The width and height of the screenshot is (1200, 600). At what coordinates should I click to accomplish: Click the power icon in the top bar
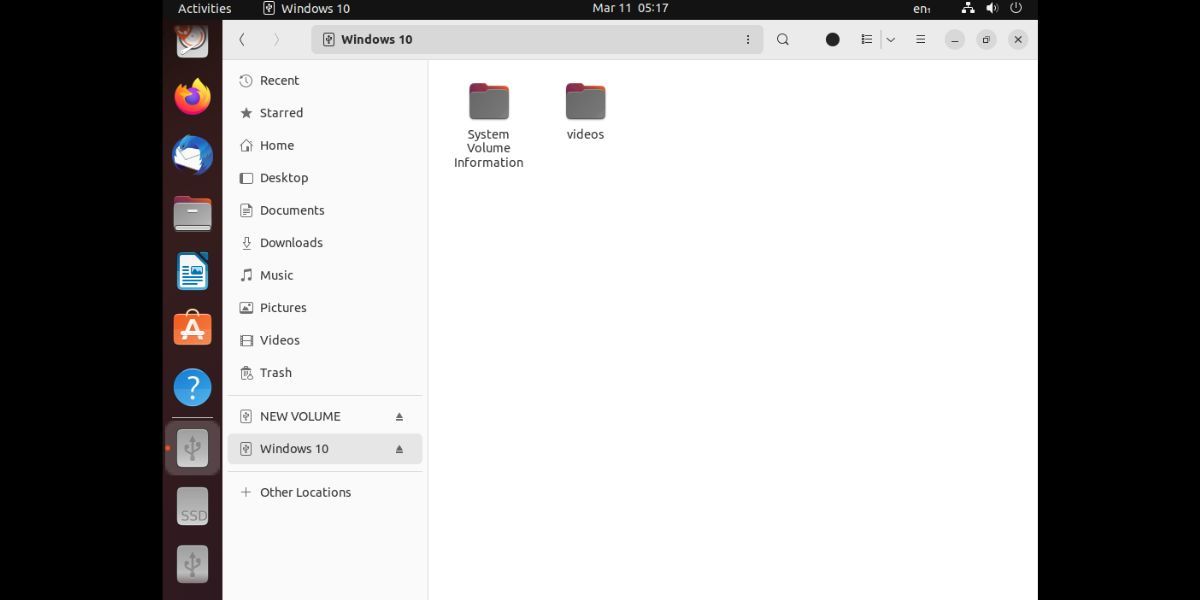pyautogui.click(x=1016, y=8)
